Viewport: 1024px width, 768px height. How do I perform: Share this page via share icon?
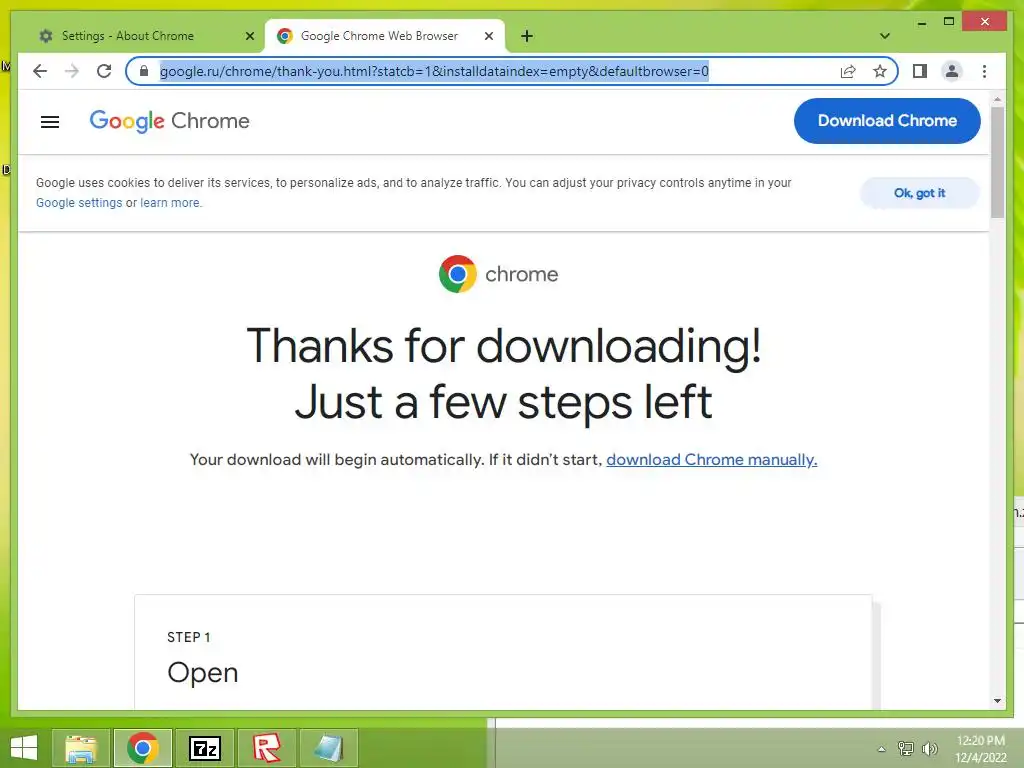pyautogui.click(x=848, y=71)
